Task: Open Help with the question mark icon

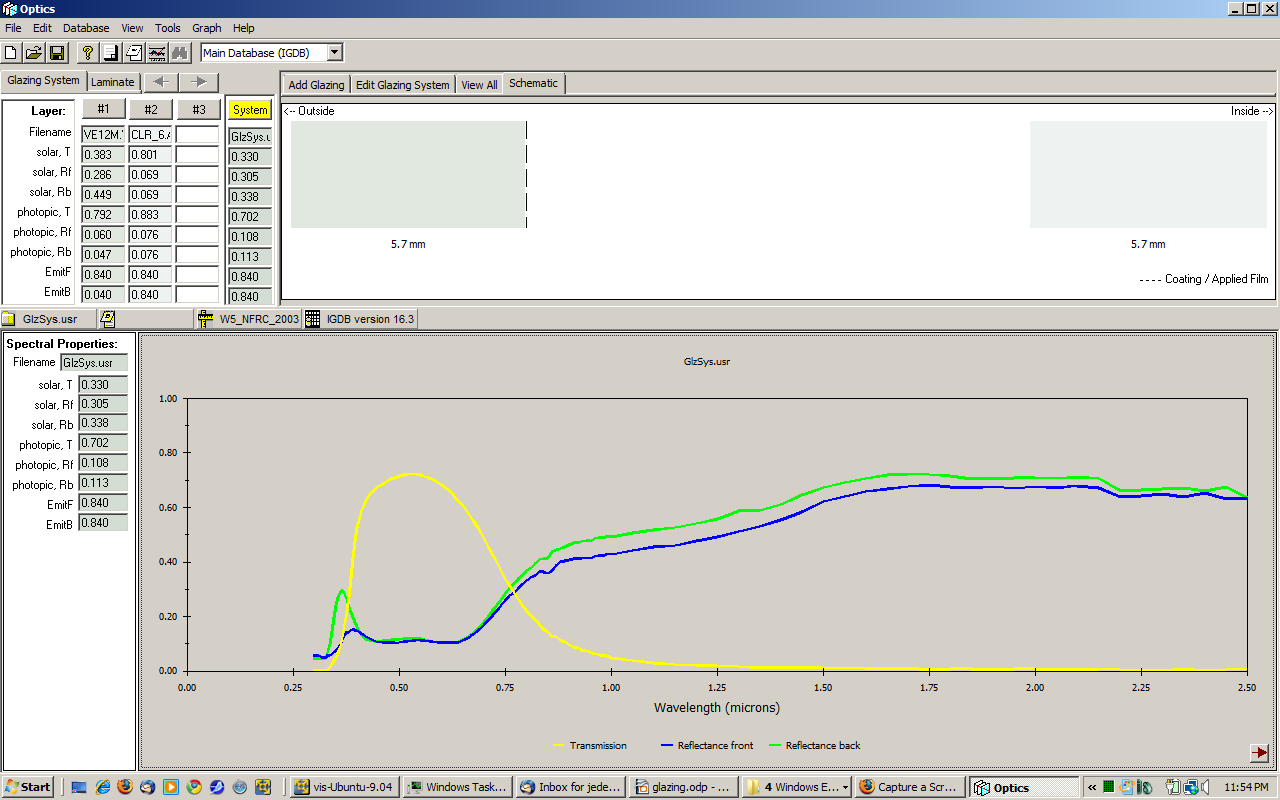Action: pos(88,53)
